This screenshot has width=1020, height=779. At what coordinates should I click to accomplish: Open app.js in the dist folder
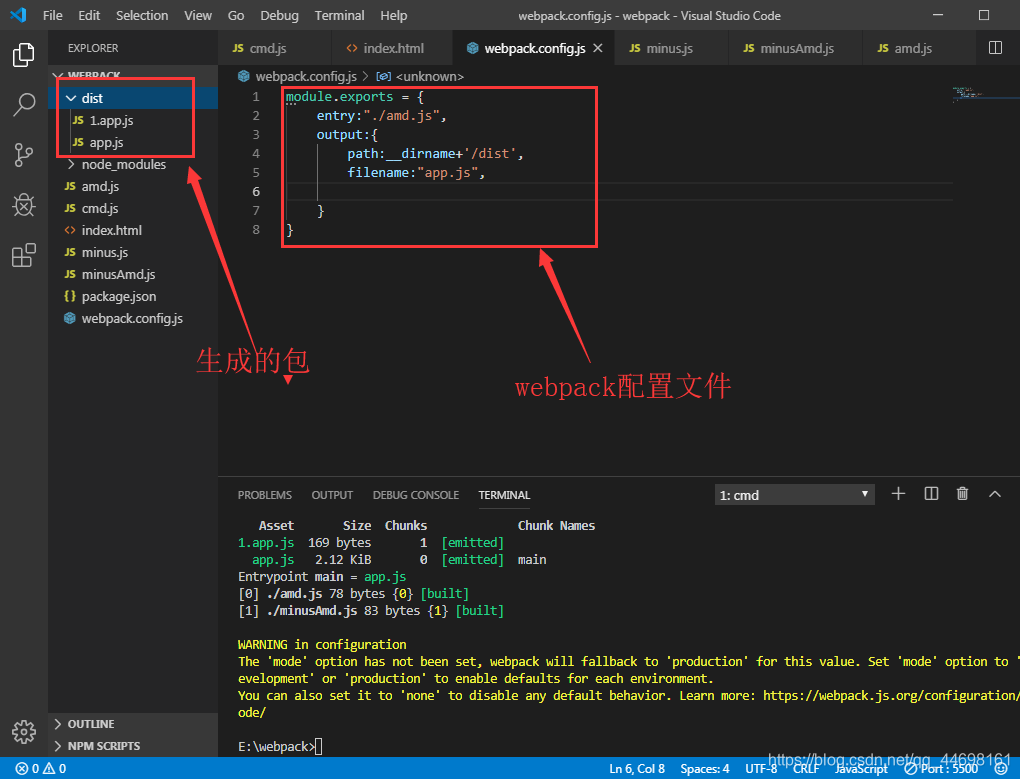106,142
